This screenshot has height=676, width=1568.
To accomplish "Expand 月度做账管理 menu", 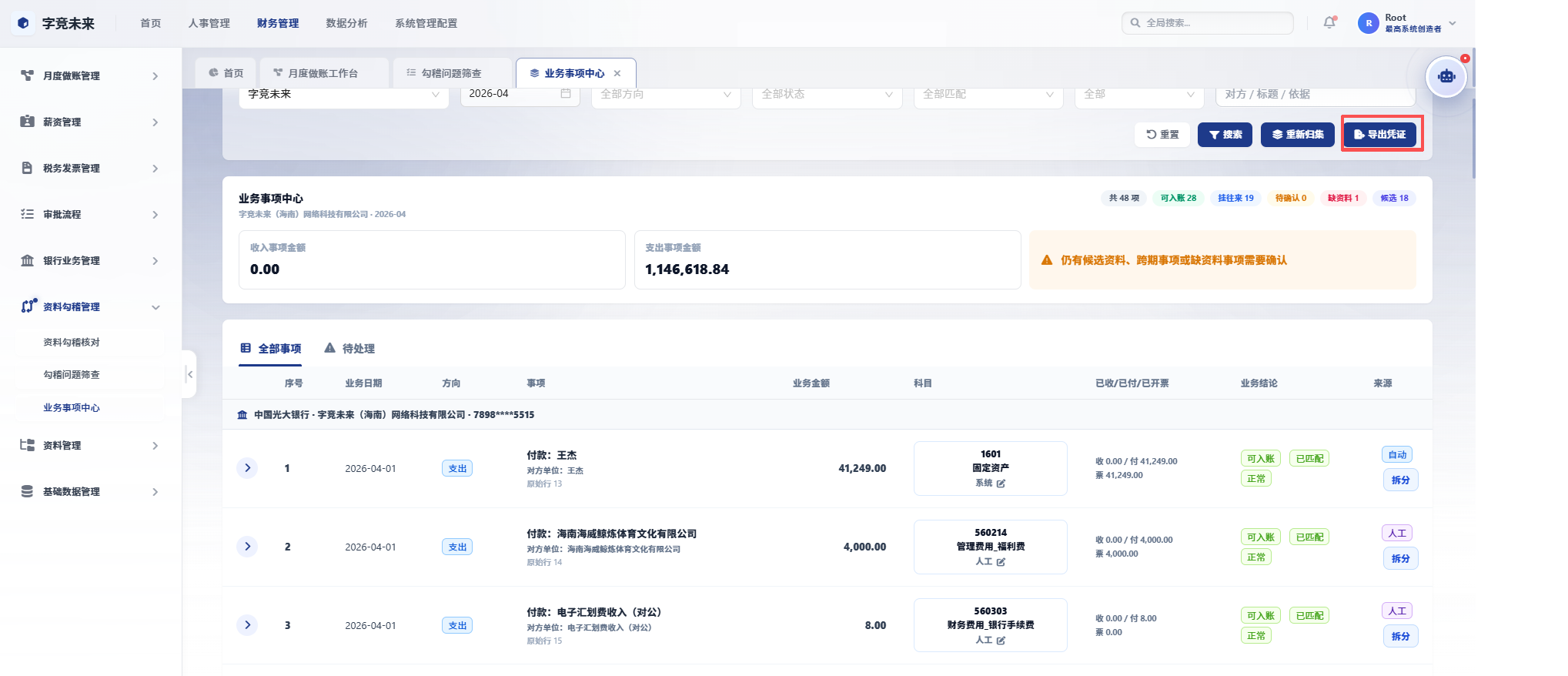I will pyautogui.click(x=155, y=75).
